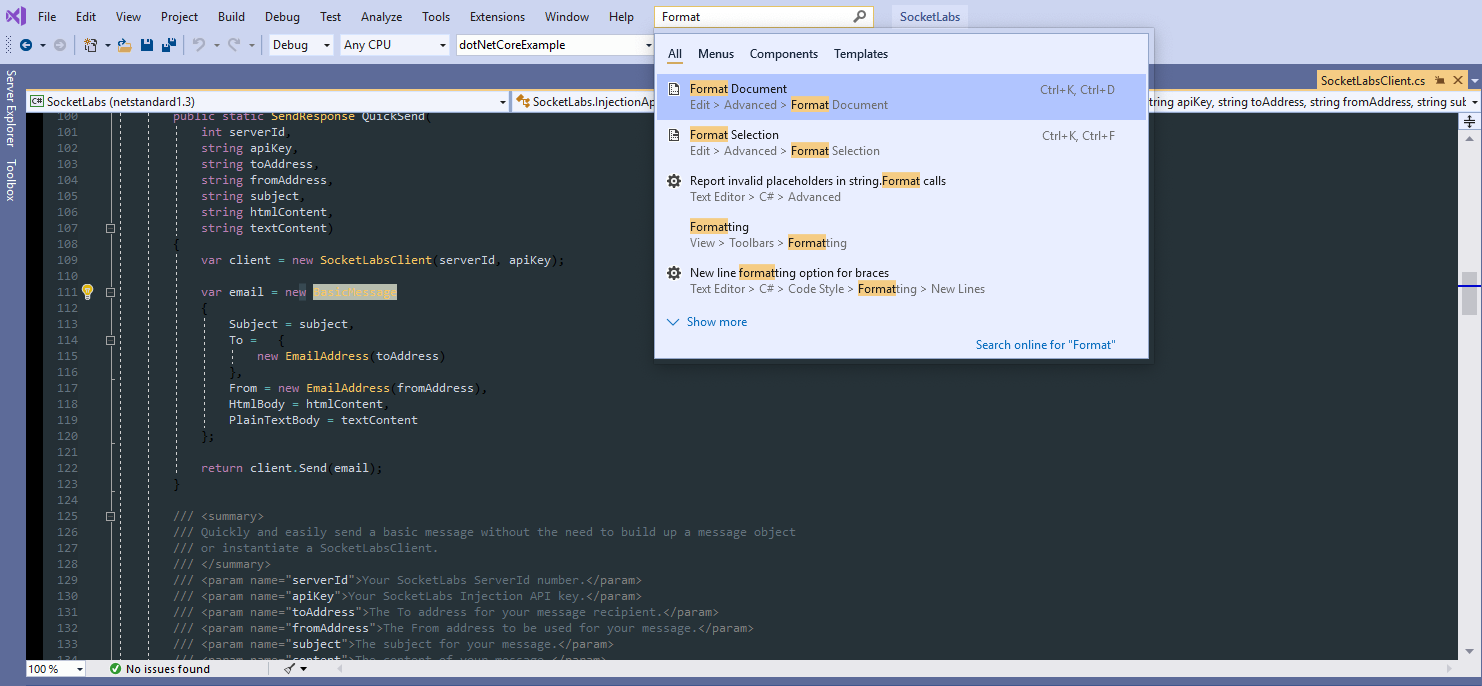The width and height of the screenshot is (1482, 686).
Task: Close the SocketLabsClient.cs tab
Action: click(x=1458, y=81)
